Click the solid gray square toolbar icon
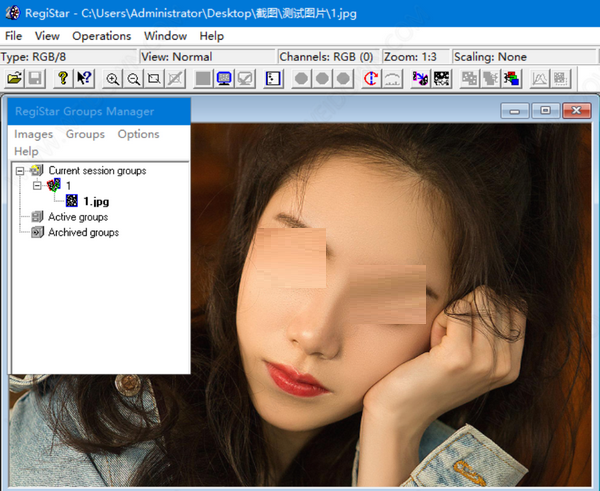Screen dimensions: 600x491 (x=203, y=79)
